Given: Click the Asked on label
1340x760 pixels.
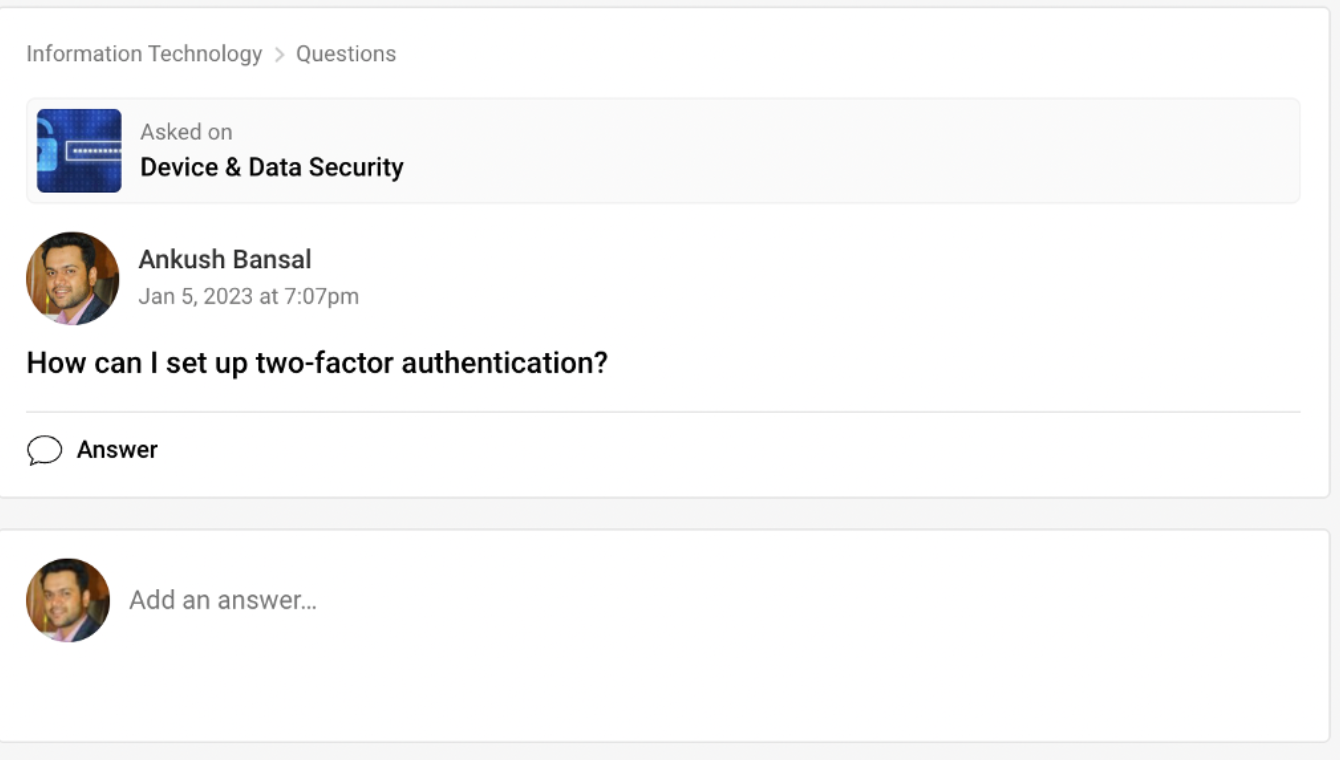Looking at the screenshot, I should (186, 132).
